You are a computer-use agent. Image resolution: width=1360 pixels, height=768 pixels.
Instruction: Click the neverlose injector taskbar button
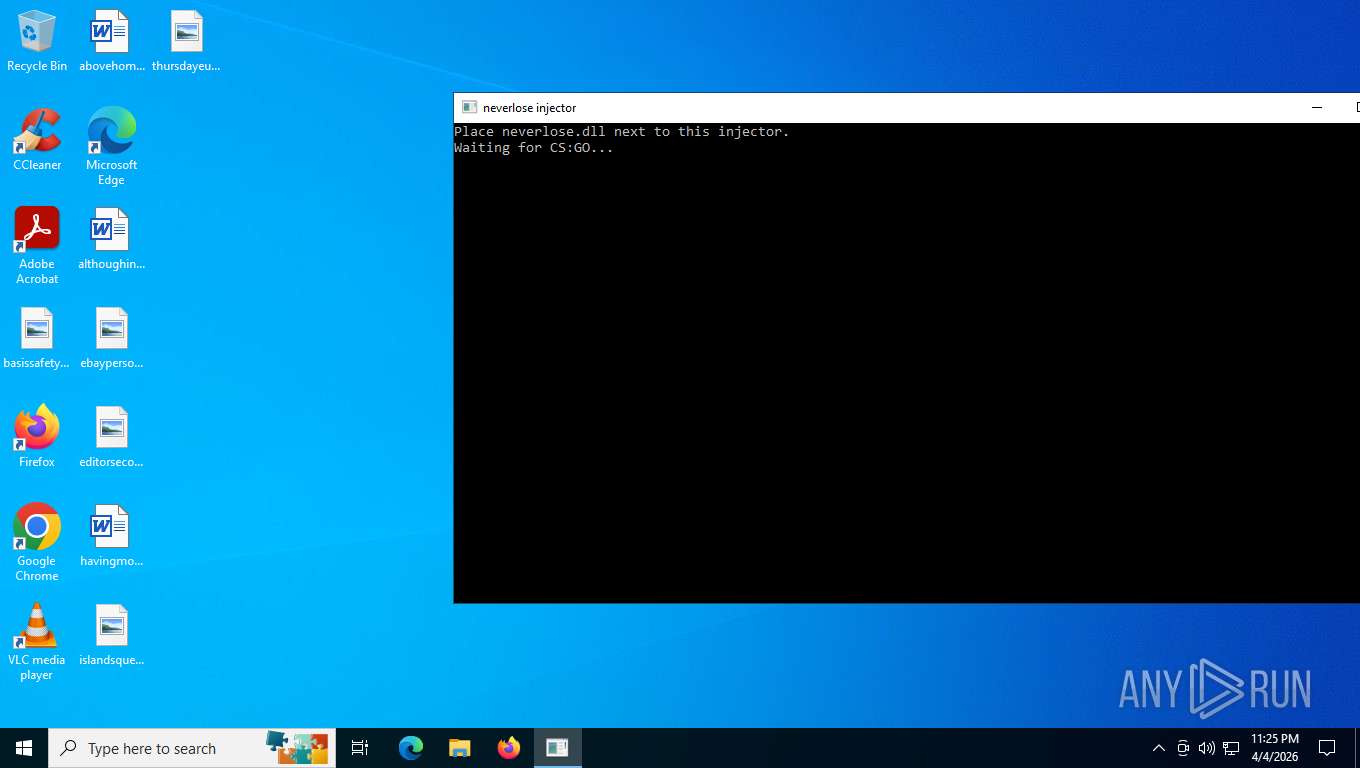click(557, 748)
